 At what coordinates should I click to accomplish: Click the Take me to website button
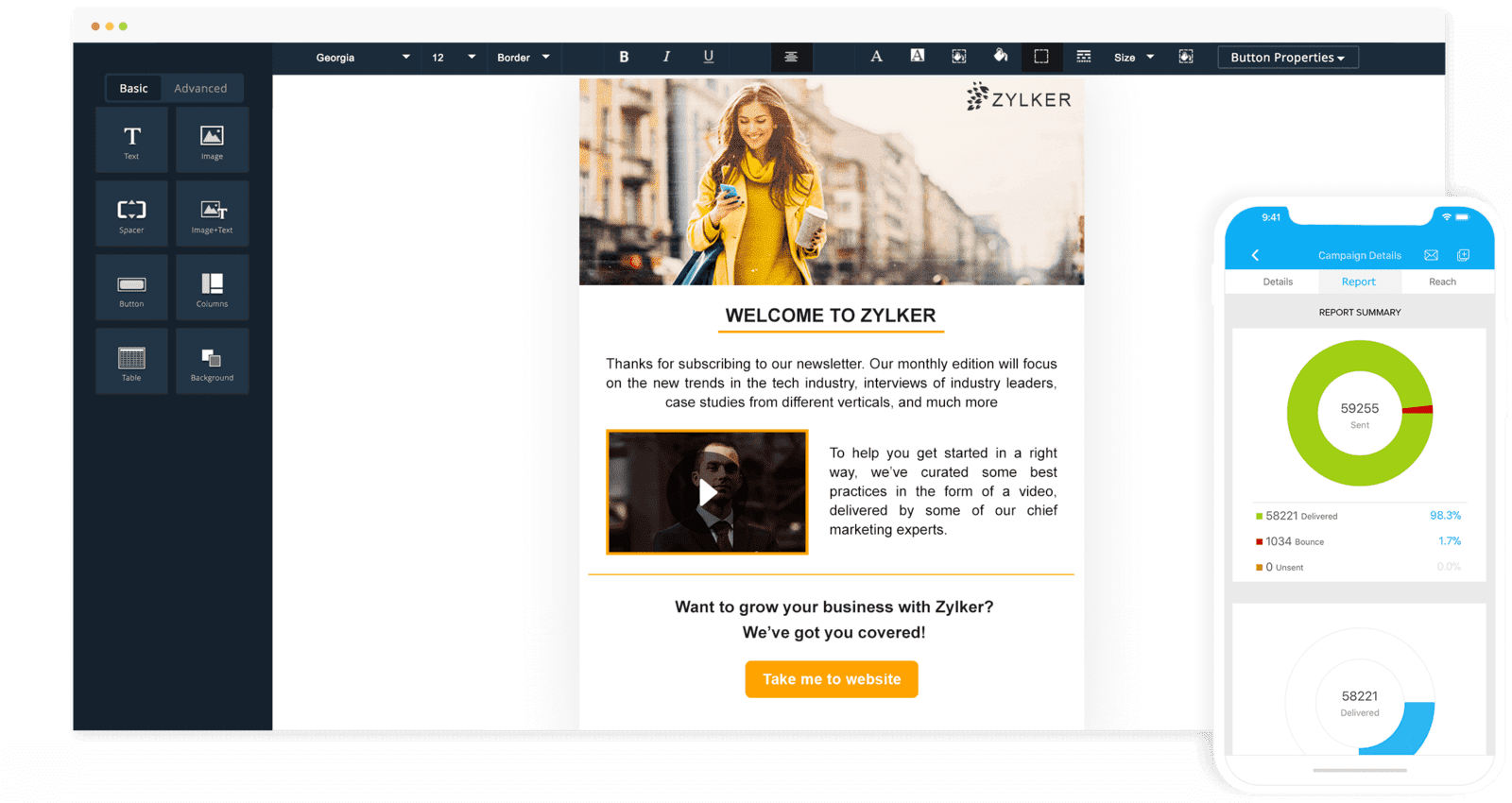point(832,679)
